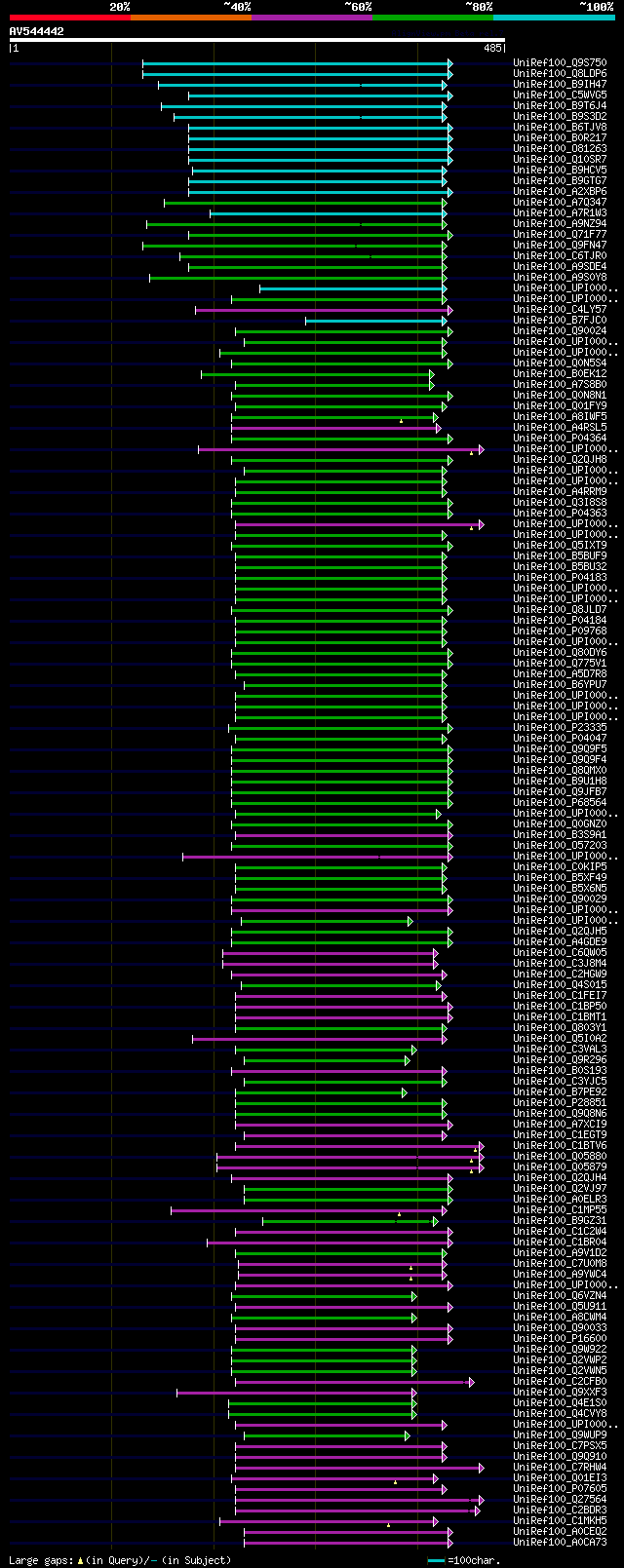Click the UniRef100_Q05880 label
The height and width of the screenshot is (1568, 624).
[x=560, y=1157]
